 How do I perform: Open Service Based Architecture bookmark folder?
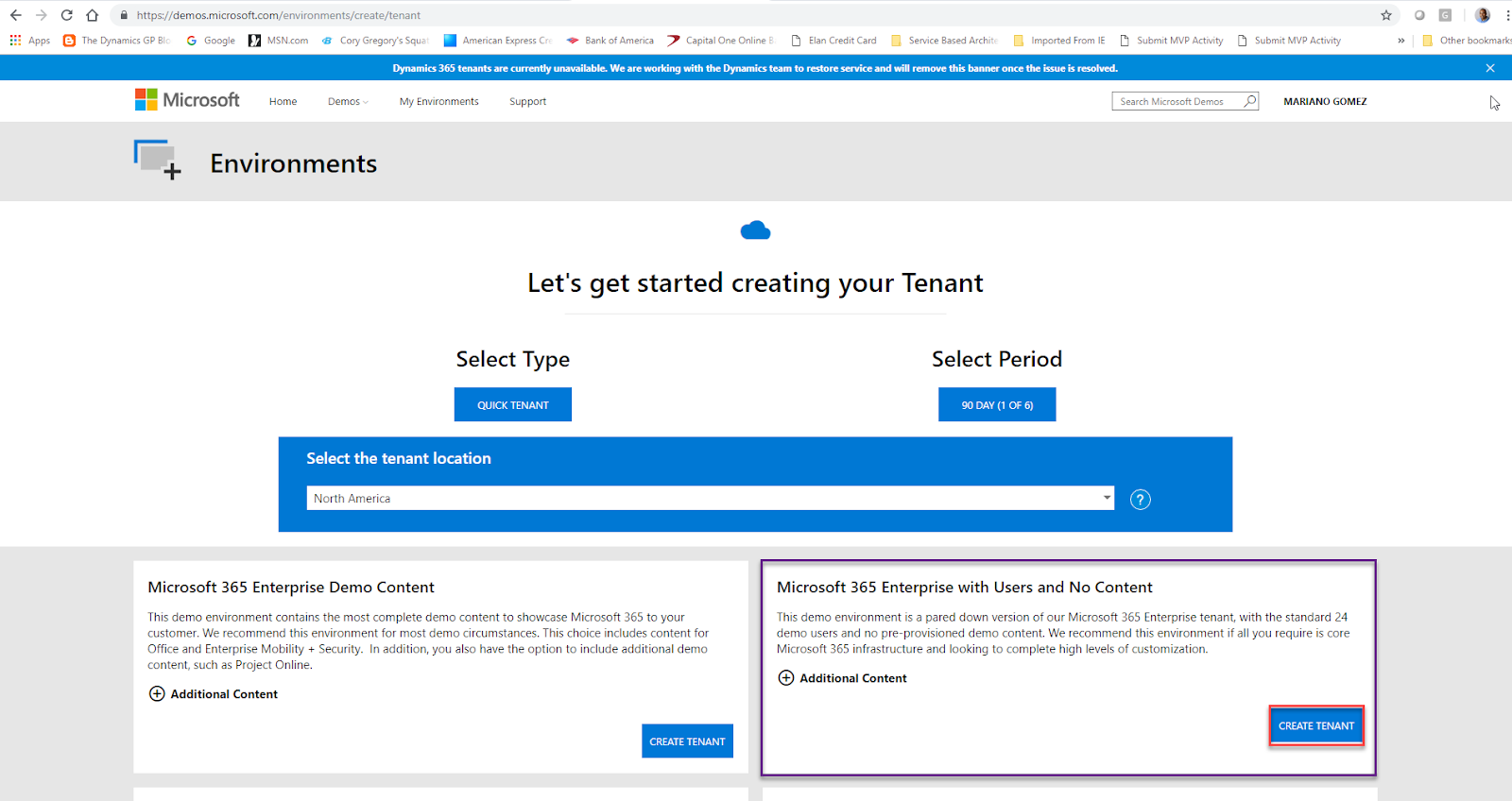(x=944, y=41)
